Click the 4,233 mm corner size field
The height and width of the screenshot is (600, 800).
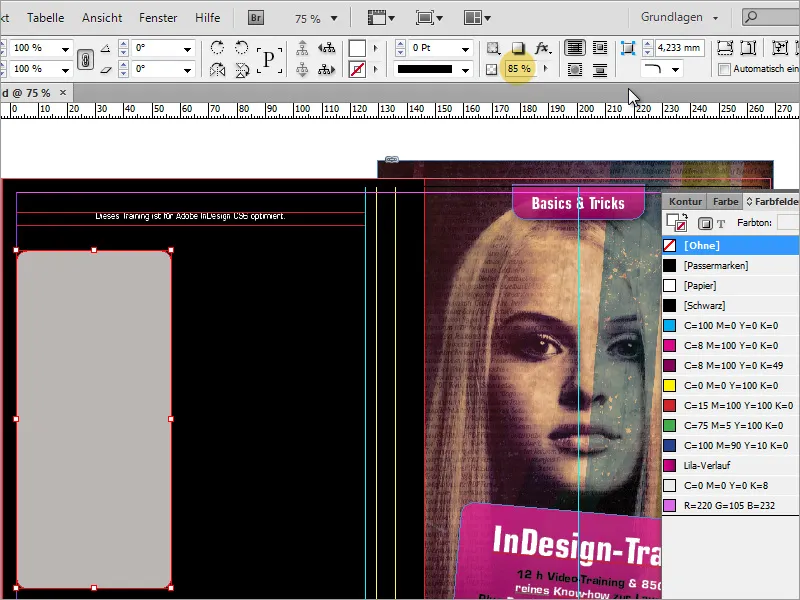click(x=679, y=48)
